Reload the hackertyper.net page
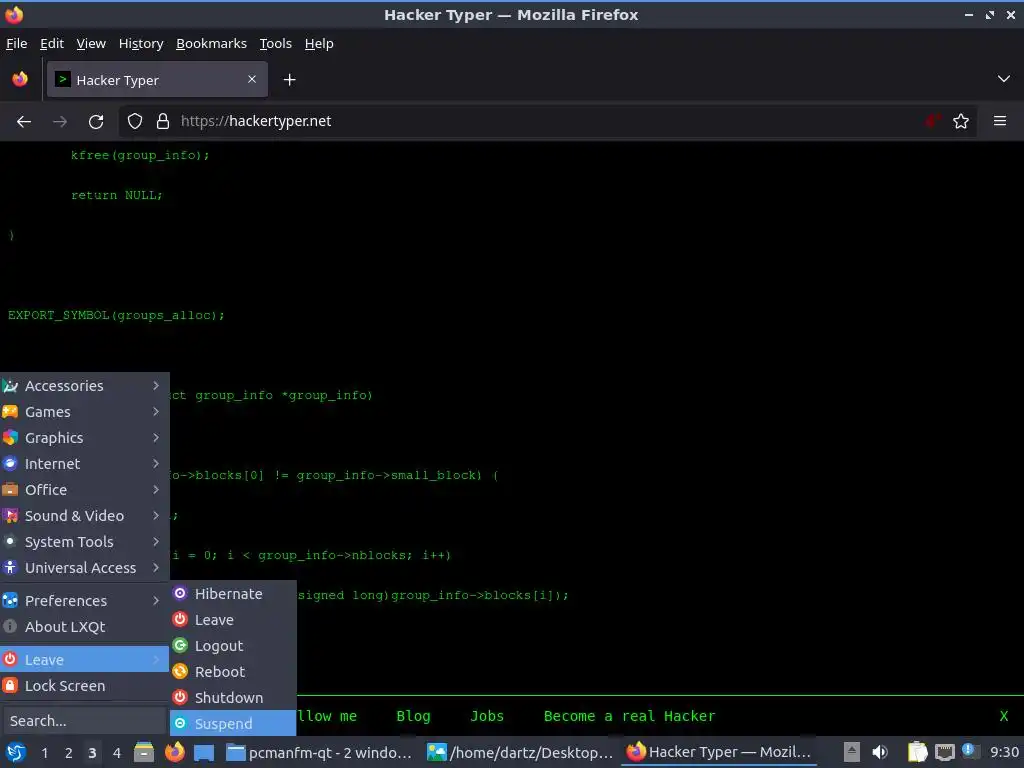1024x768 pixels. coord(96,121)
